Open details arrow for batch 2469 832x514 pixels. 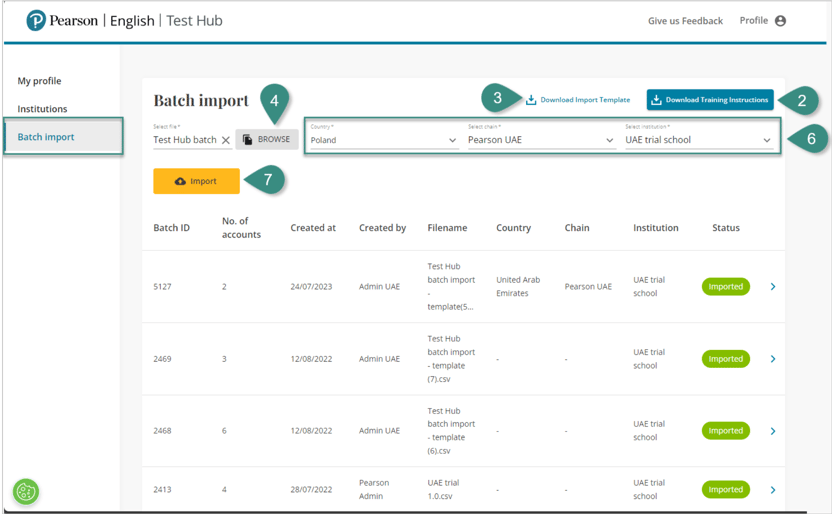(773, 359)
